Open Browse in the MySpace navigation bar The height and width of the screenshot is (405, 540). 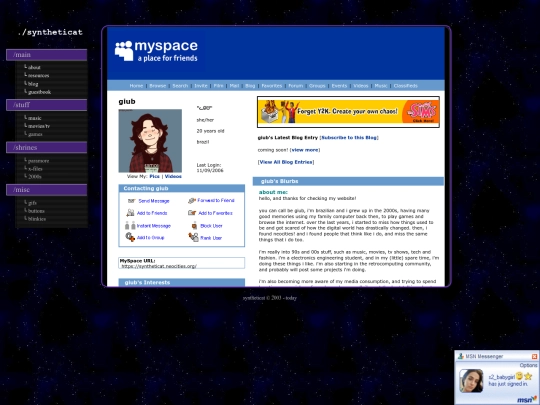pyautogui.click(x=158, y=86)
